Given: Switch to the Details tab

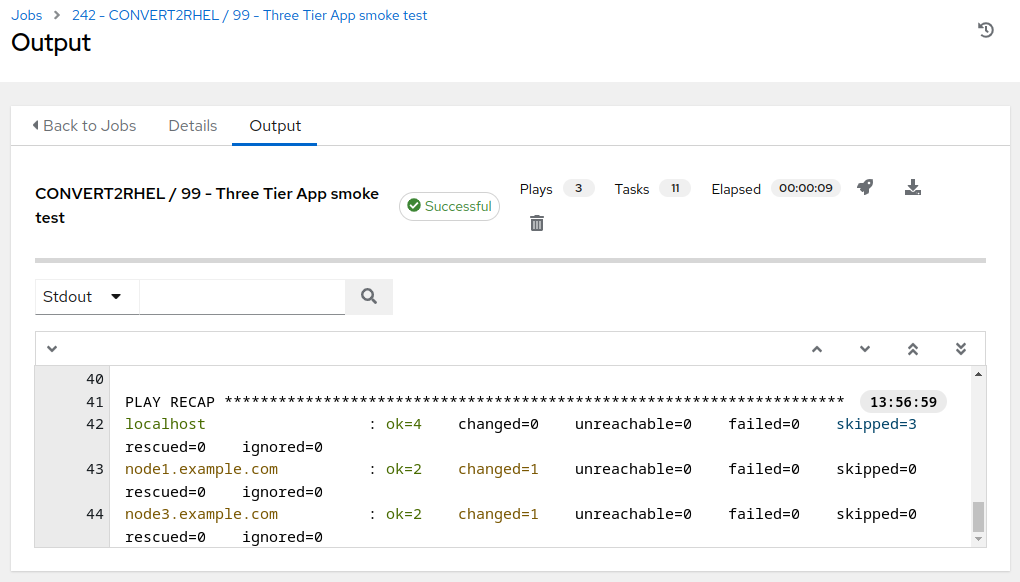Looking at the screenshot, I should pos(193,126).
